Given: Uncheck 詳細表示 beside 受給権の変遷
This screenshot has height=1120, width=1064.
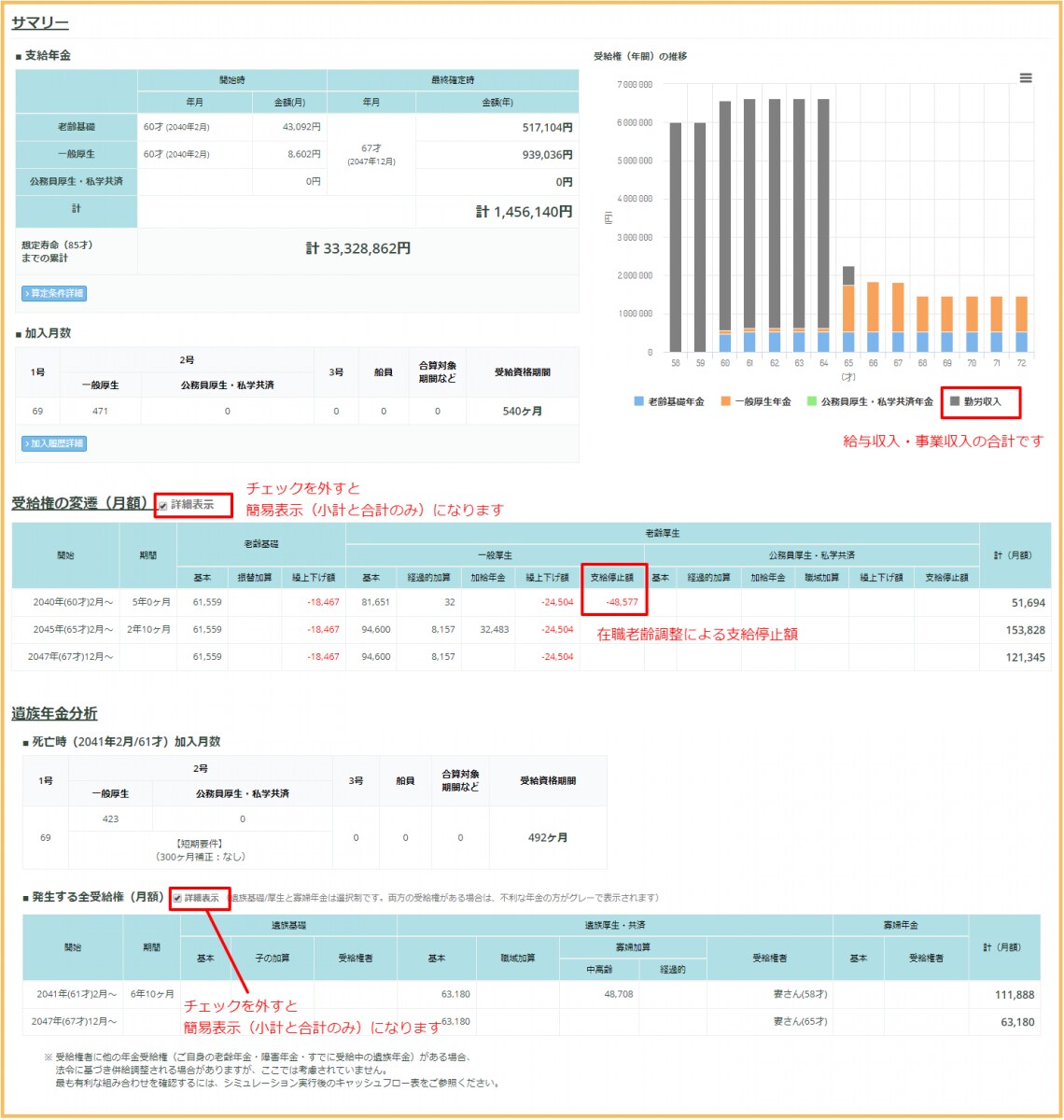Looking at the screenshot, I should [162, 506].
